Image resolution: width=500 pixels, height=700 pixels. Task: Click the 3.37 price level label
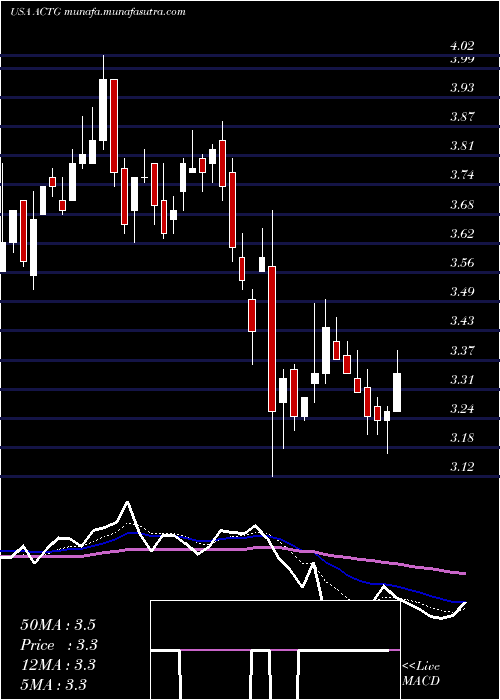[462, 350]
